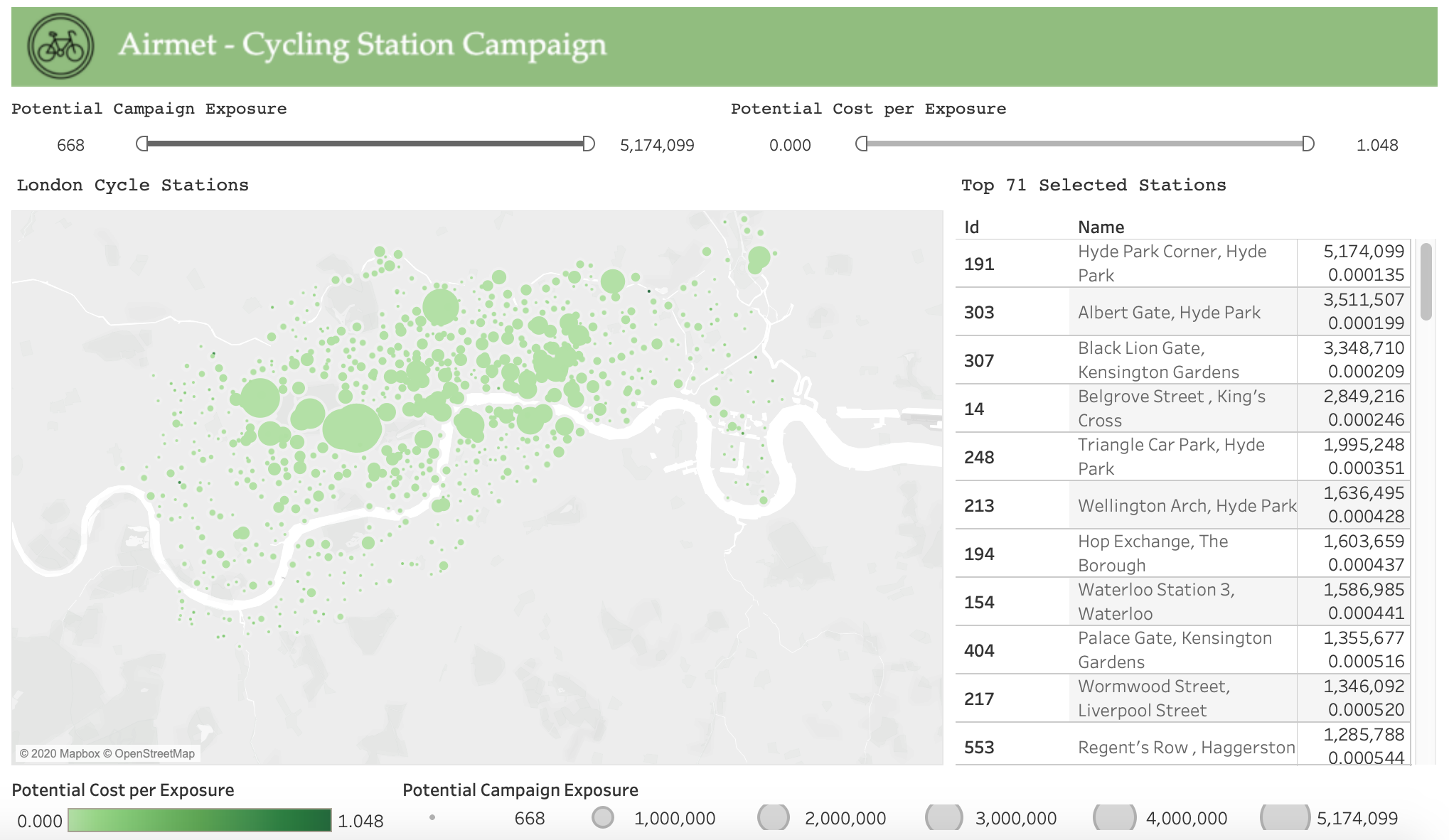Click the 2,000,000 size legend circle
This screenshot has height=840, width=1449.
tap(774, 818)
